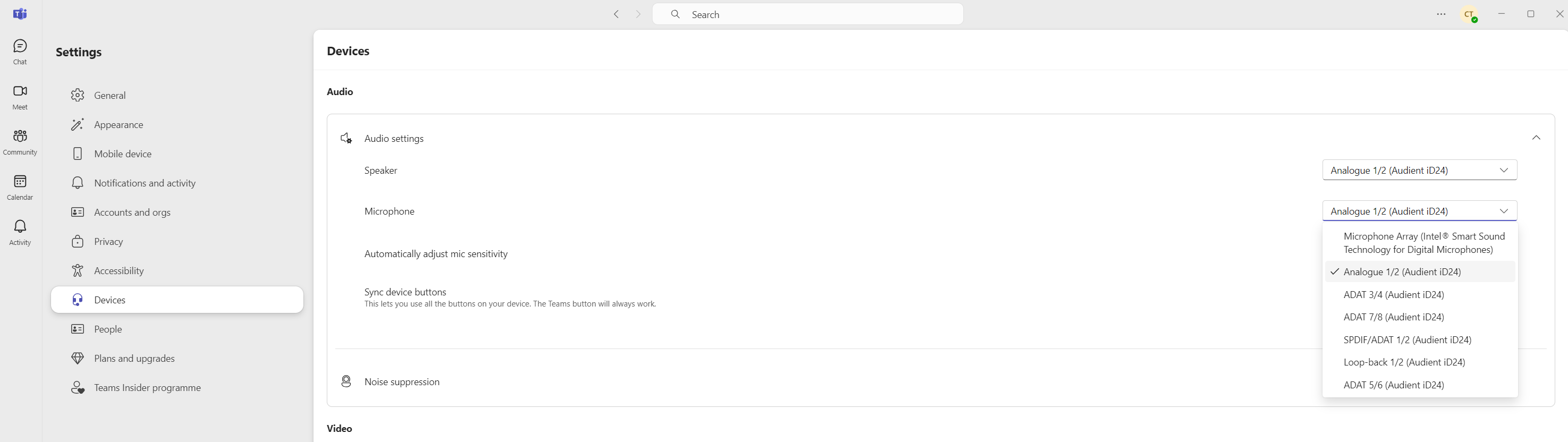Click the Speaker label
This screenshot has height=442, width=1568.
coord(381,171)
